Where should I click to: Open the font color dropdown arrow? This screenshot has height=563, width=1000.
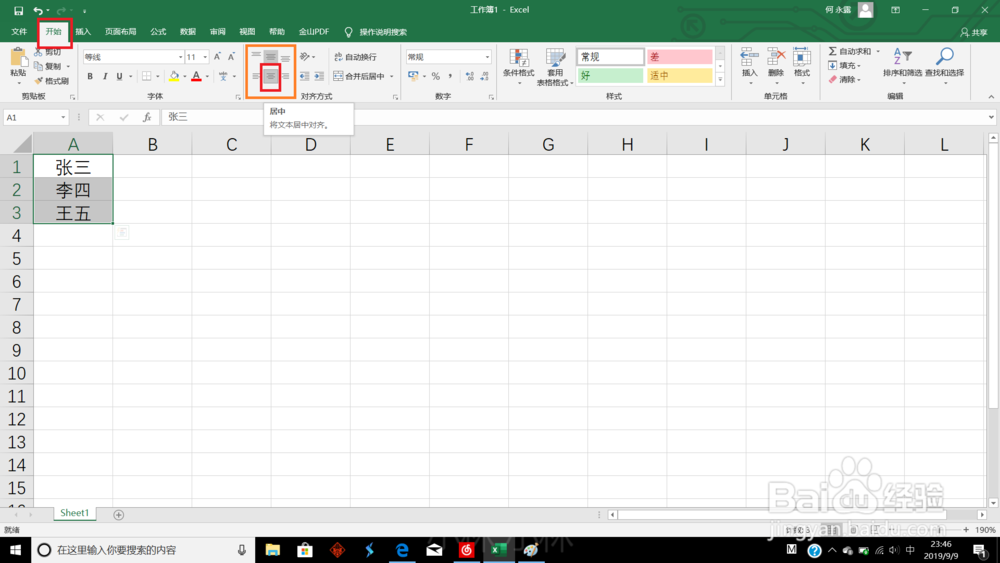click(x=207, y=77)
